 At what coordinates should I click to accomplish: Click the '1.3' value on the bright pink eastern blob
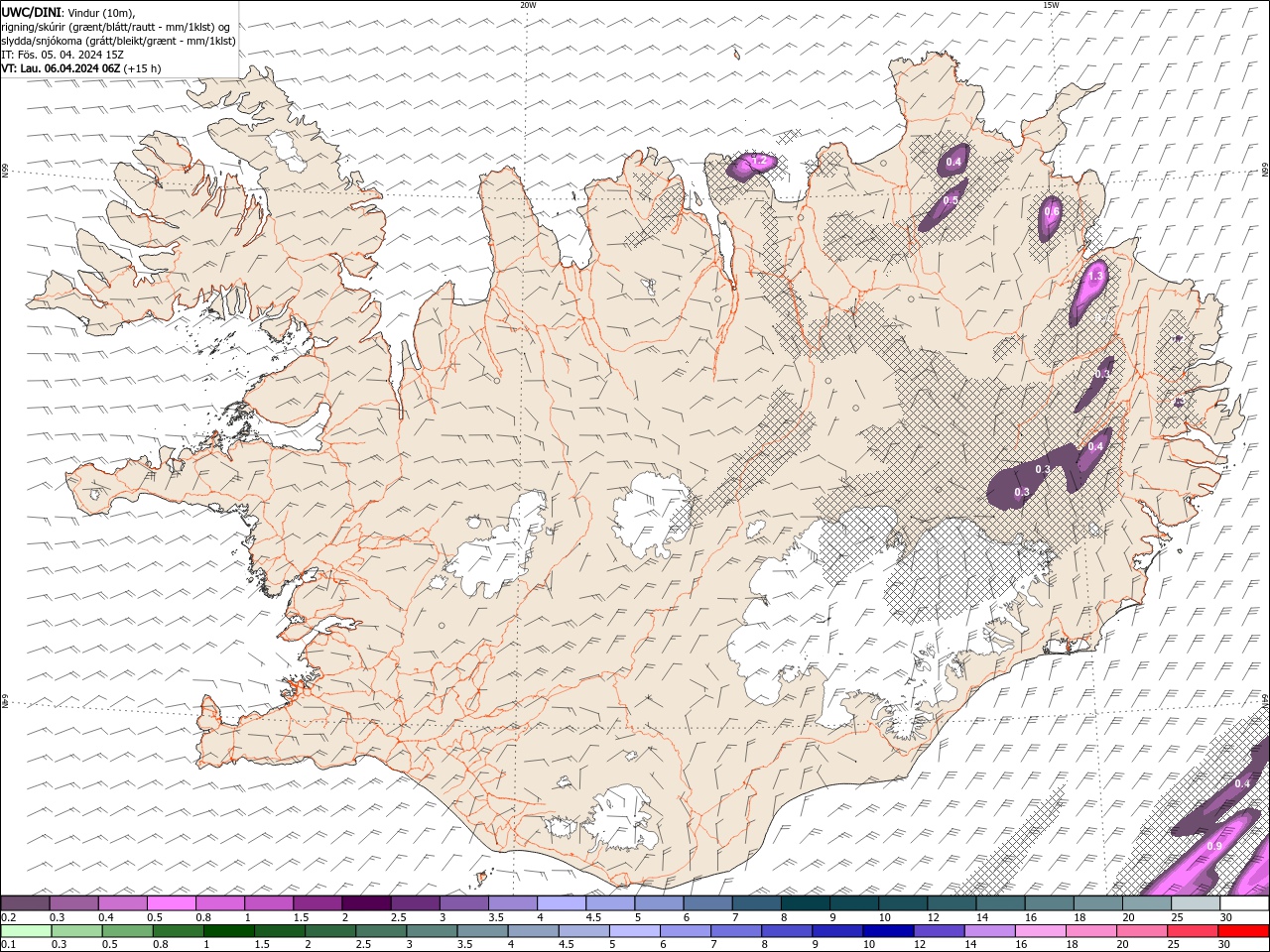click(x=1096, y=277)
